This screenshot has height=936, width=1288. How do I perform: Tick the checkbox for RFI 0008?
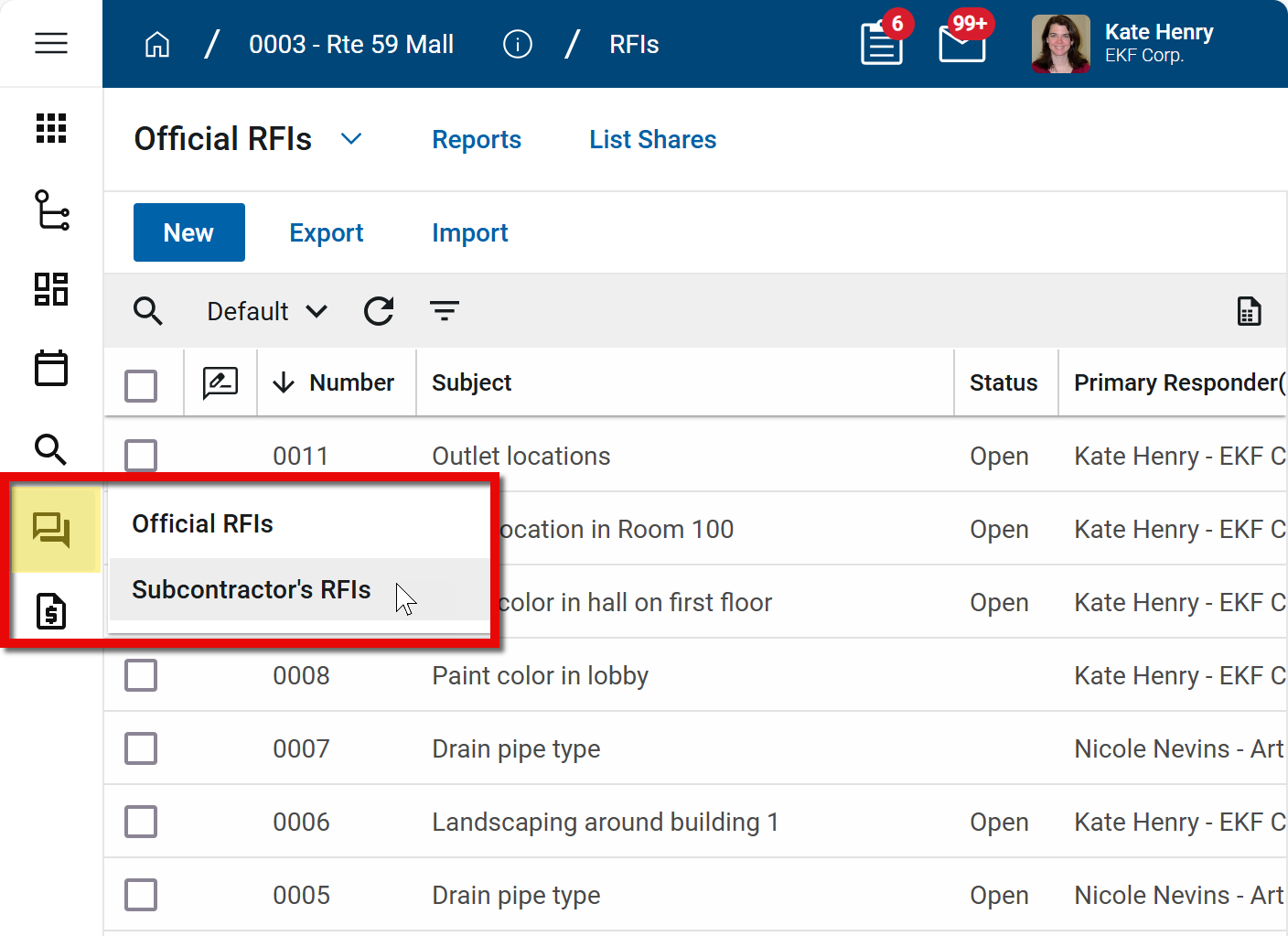point(141,675)
